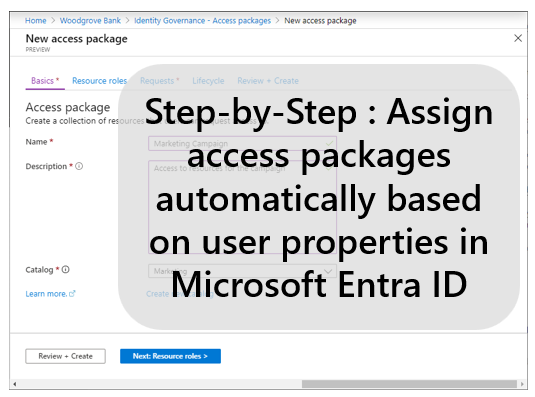This screenshot has width=535, height=397.
Task: Switch to the Lifecycle tab
Action: pyautogui.click(x=208, y=81)
